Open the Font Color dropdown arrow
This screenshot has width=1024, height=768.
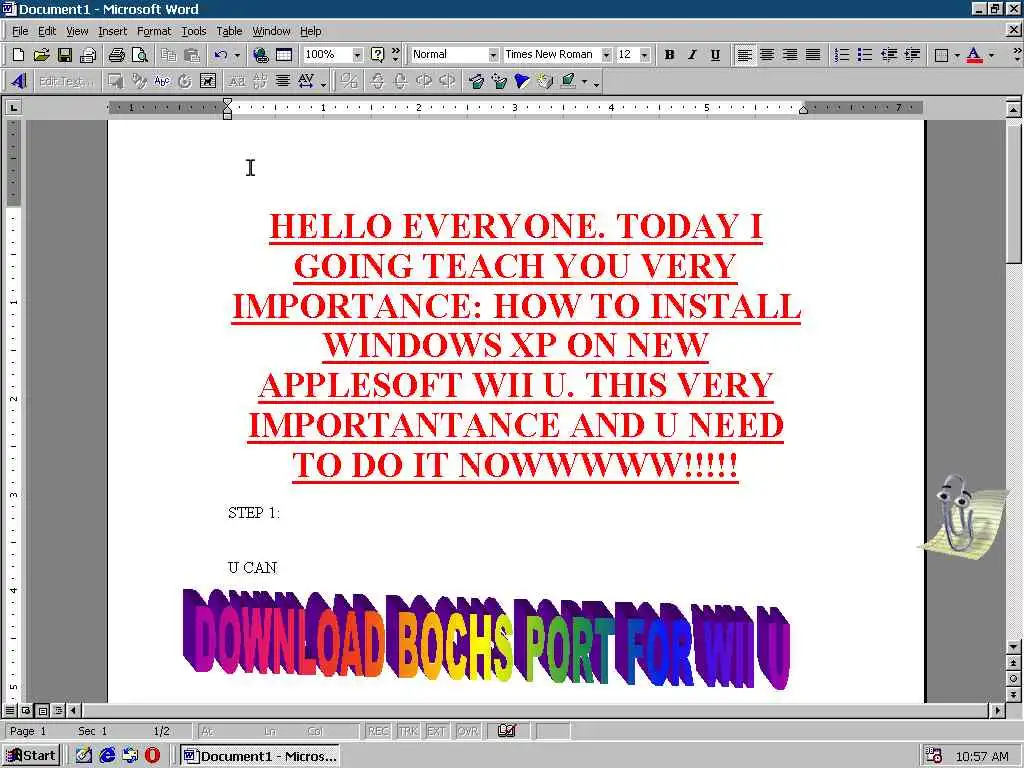coord(991,55)
